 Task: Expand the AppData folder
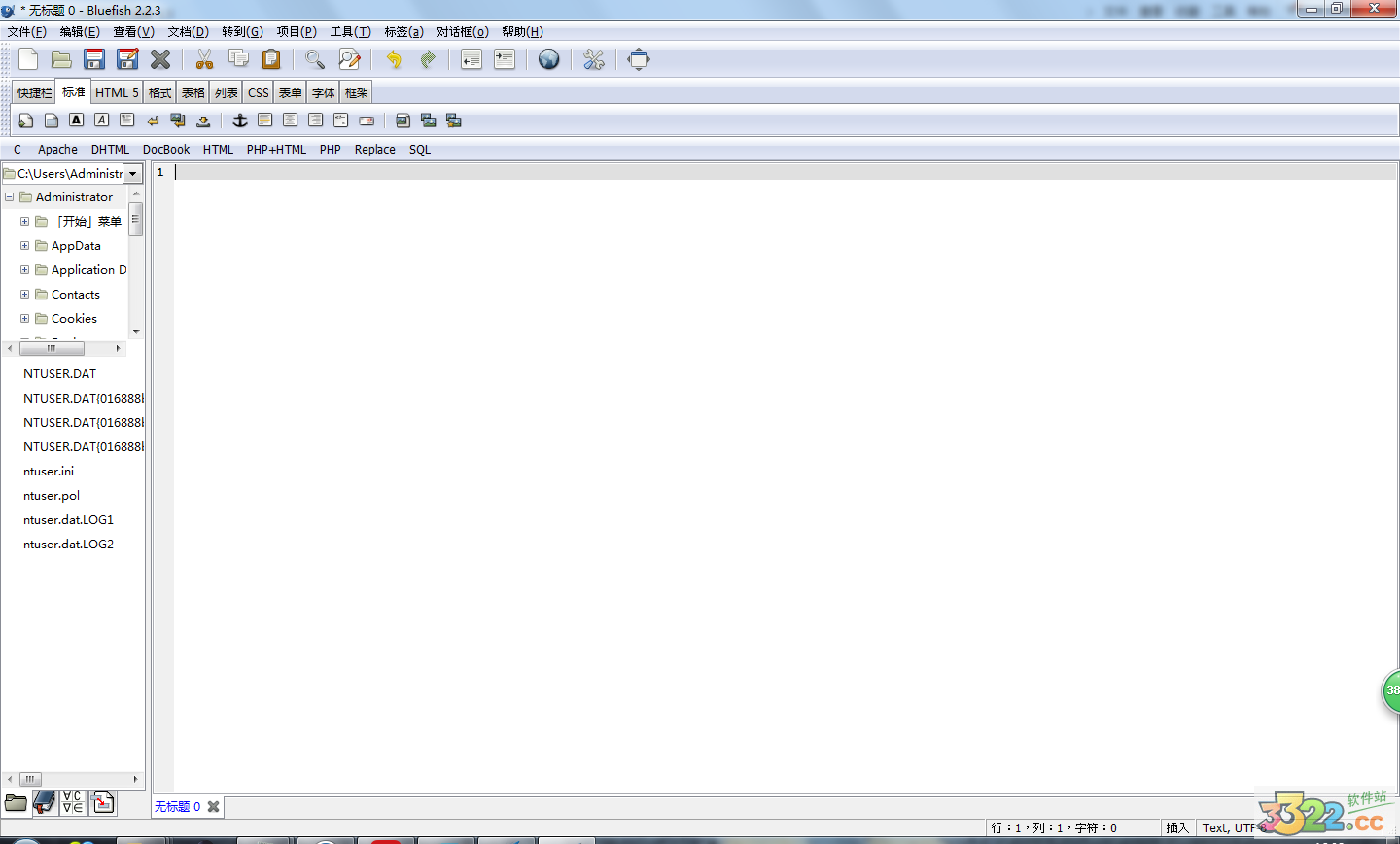(x=24, y=246)
